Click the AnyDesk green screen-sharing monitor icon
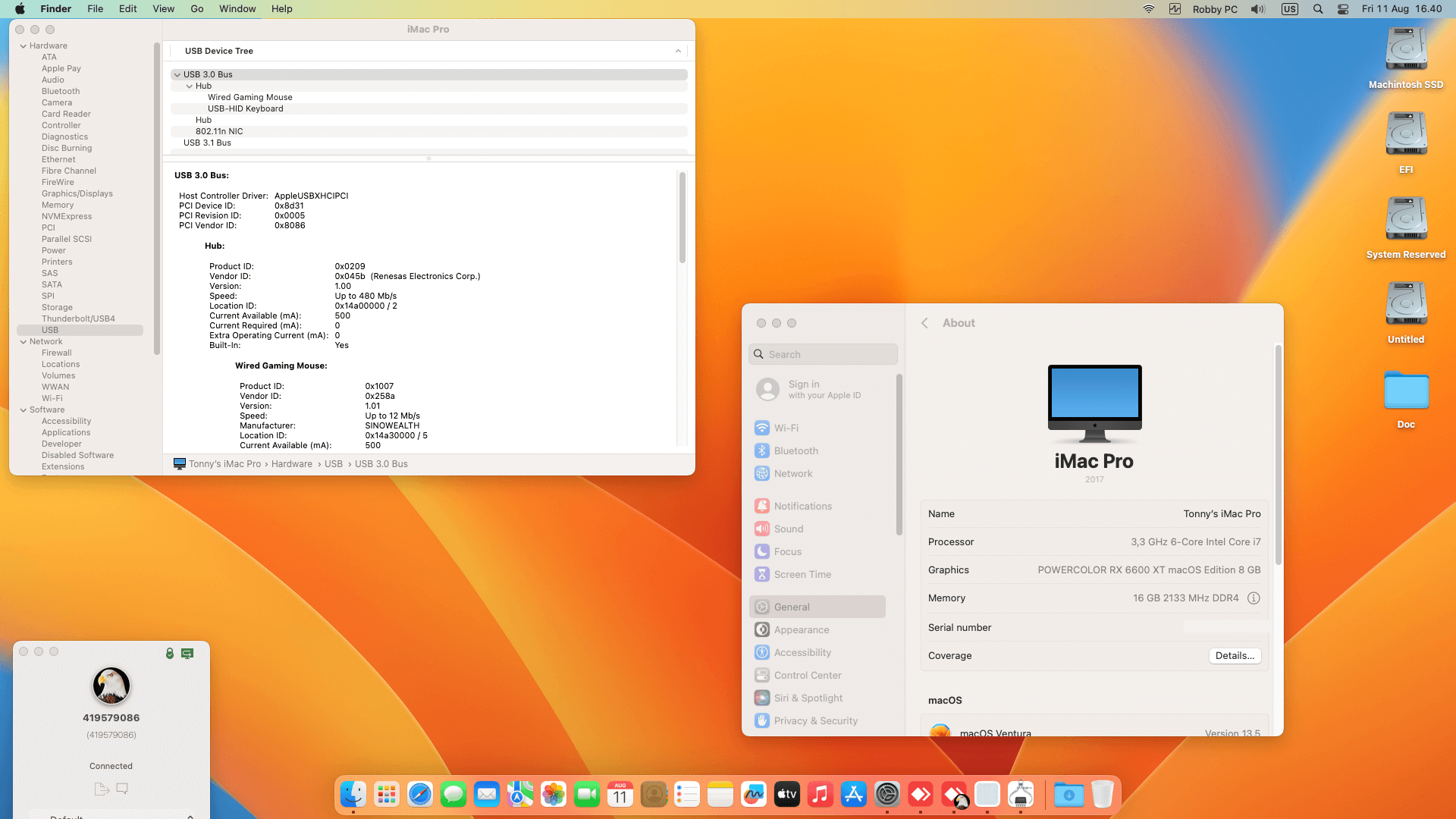The height and width of the screenshot is (819, 1456). coord(187,653)
